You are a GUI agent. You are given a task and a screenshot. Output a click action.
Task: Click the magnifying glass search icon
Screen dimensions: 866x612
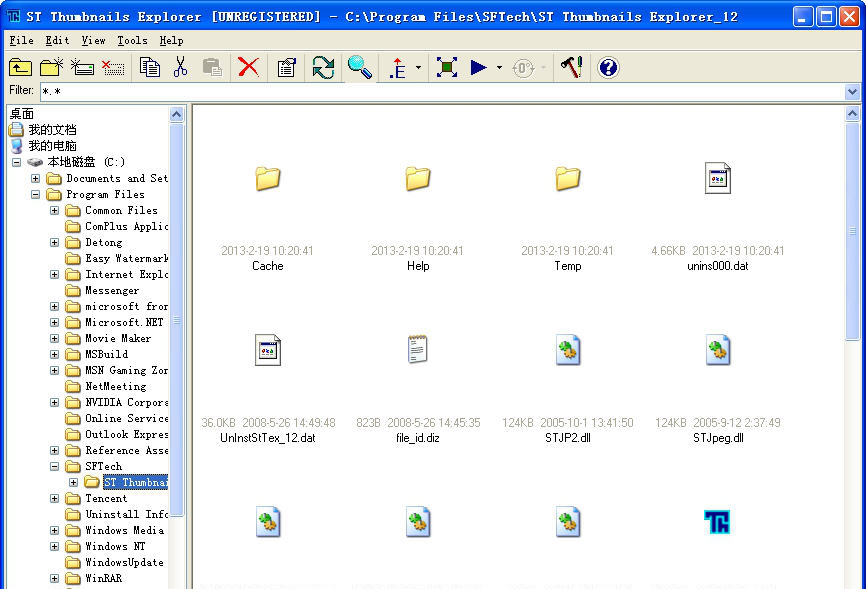(360, 68)
